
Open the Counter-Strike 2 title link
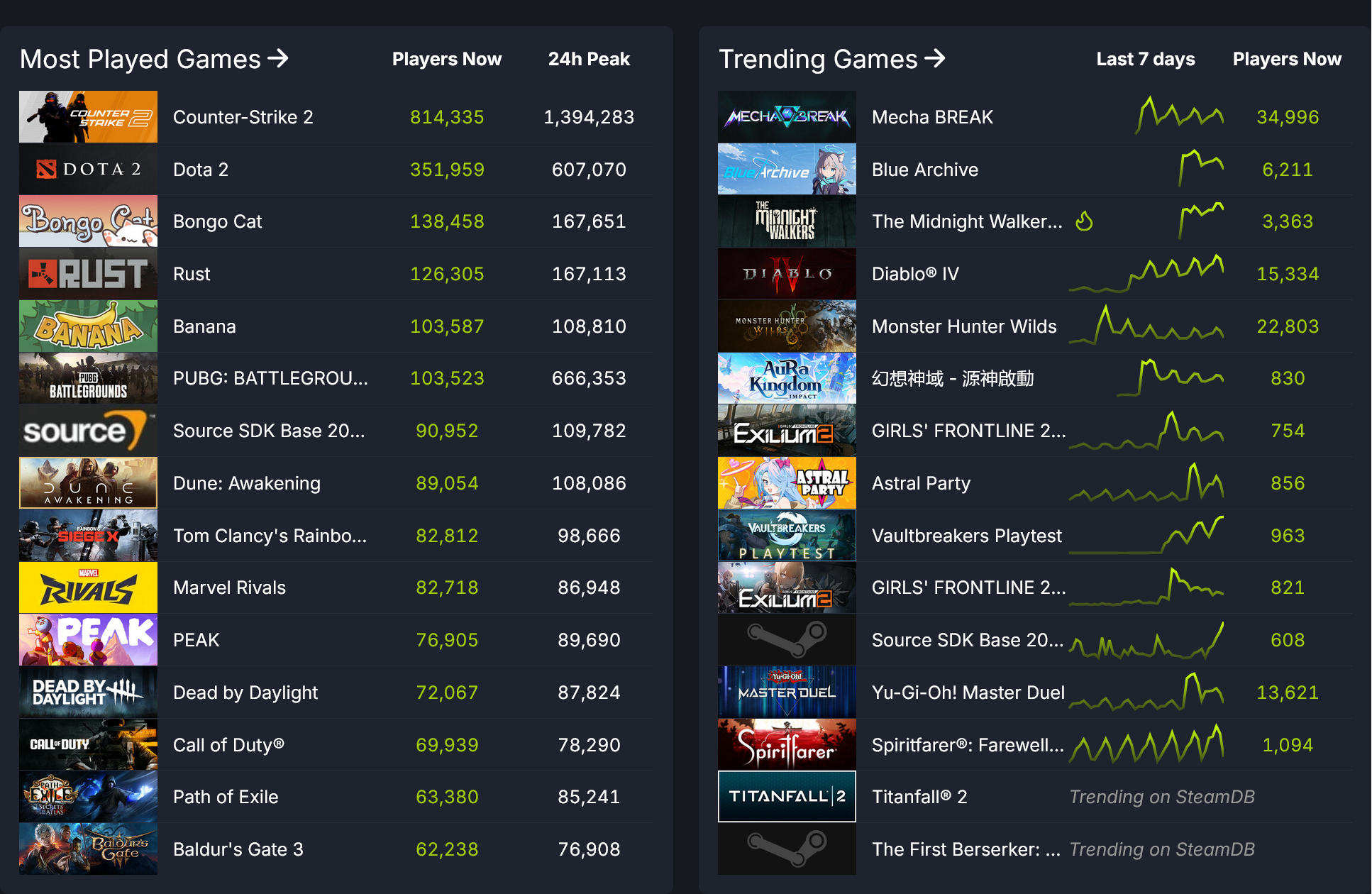(243, 117)
